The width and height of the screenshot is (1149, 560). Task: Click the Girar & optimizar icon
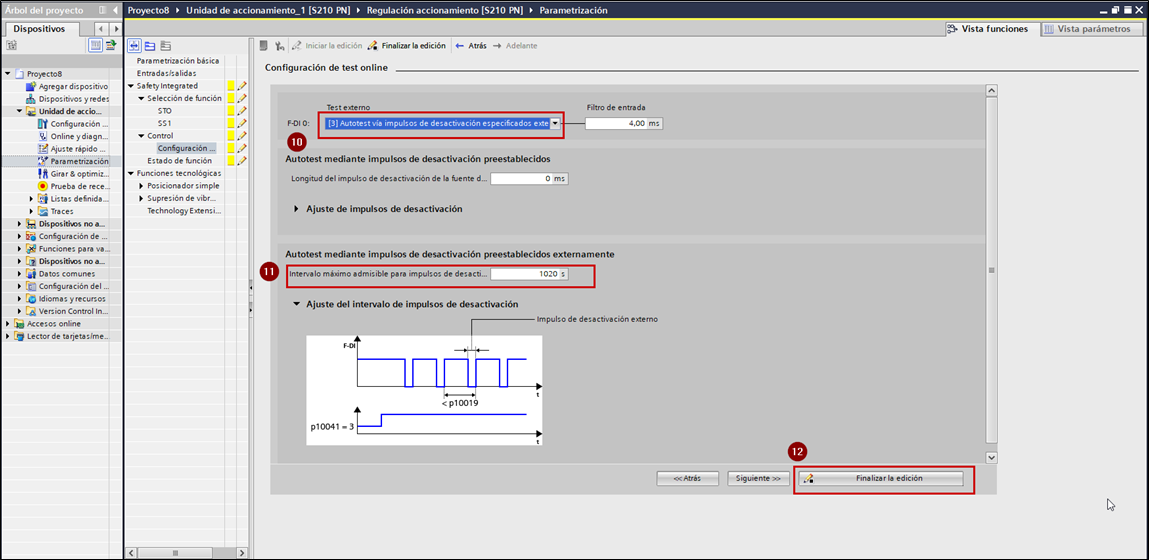[x=43, y=174]
